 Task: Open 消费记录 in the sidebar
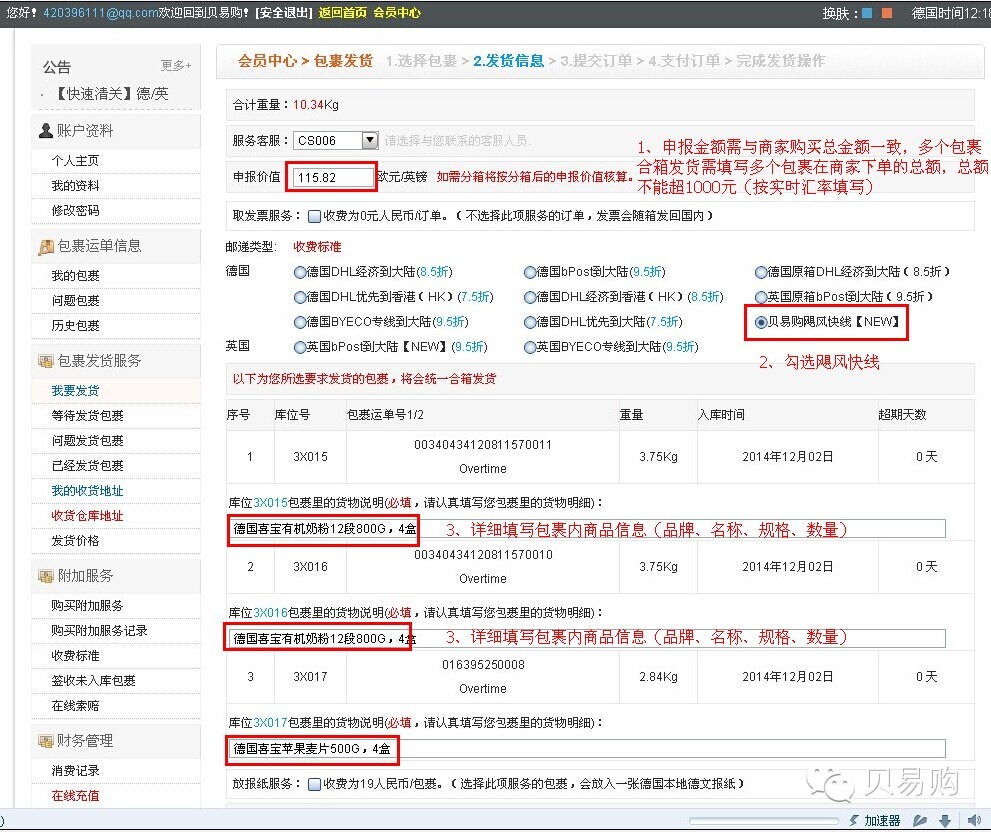[75, 771]
